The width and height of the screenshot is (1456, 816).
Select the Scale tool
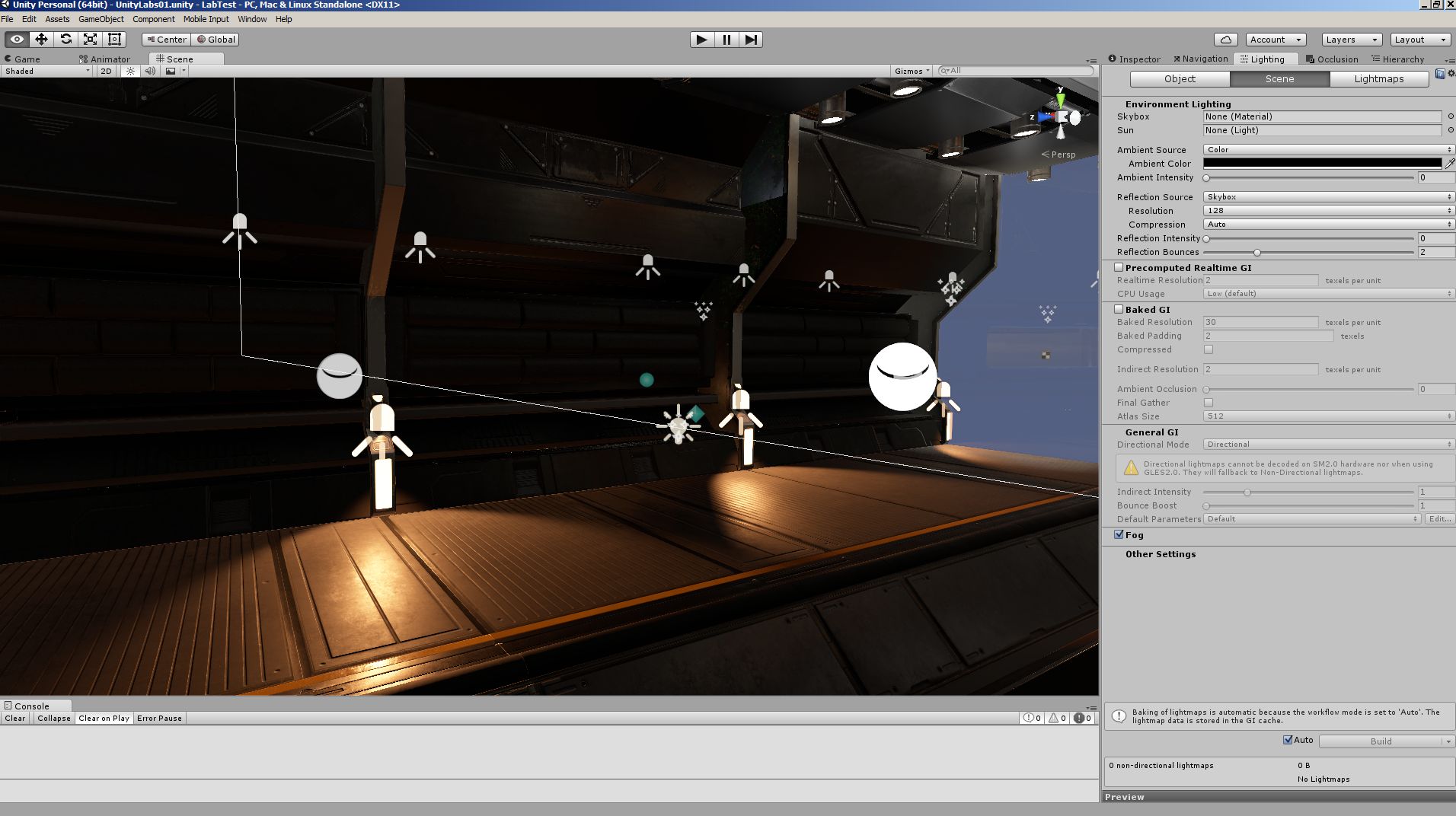coord(89,39)
